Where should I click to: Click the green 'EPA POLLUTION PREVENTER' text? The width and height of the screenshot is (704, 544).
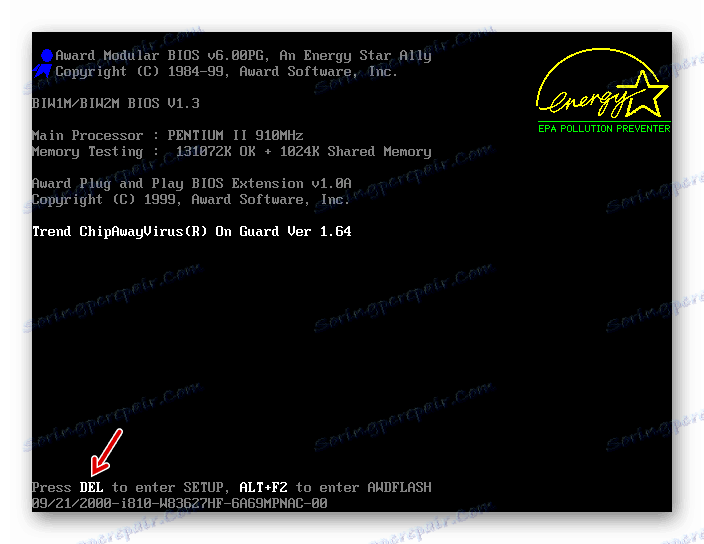point(604,129)
